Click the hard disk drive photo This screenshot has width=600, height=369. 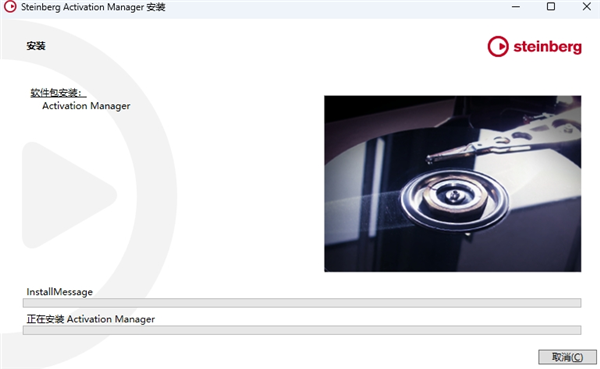point(452,184)
